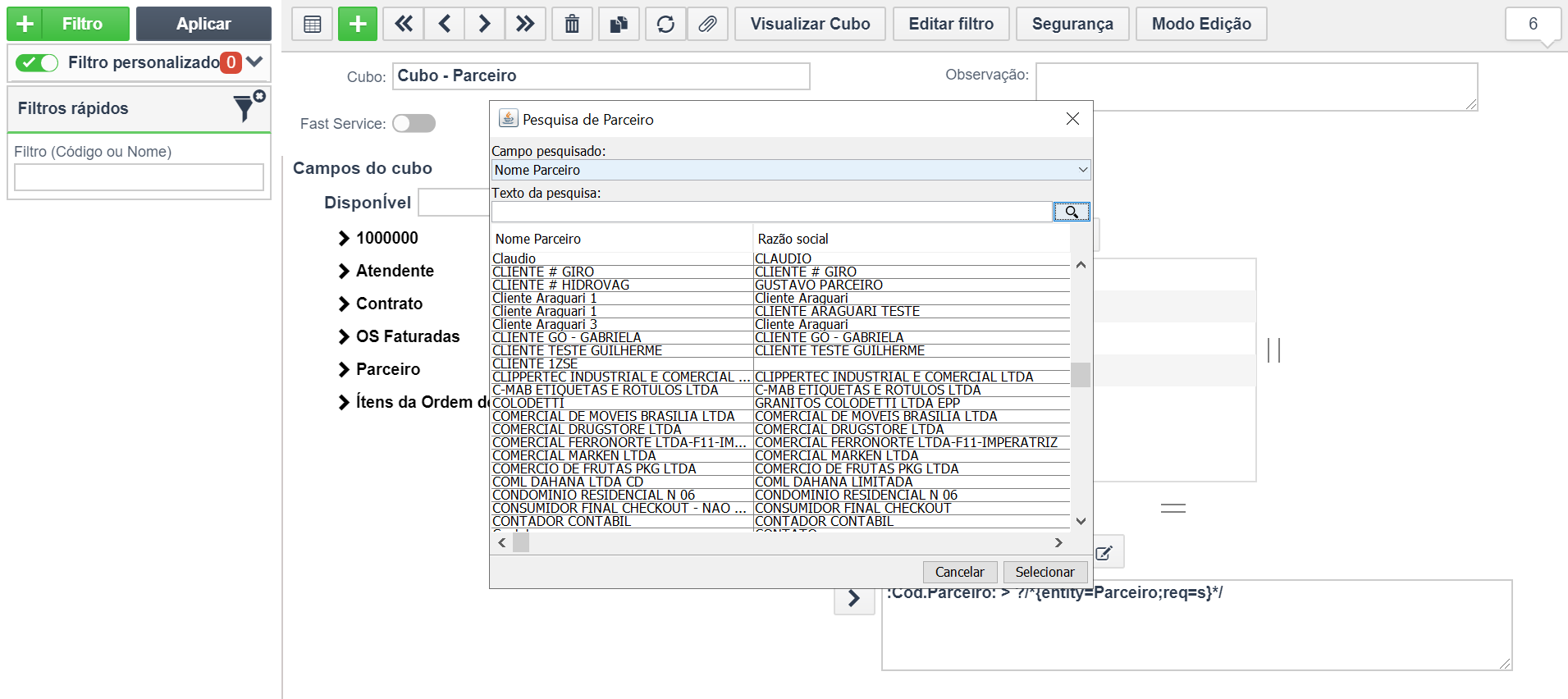Screen dimensions: 1568x699
Task: Click the green plus add record button
Action: 358,24
